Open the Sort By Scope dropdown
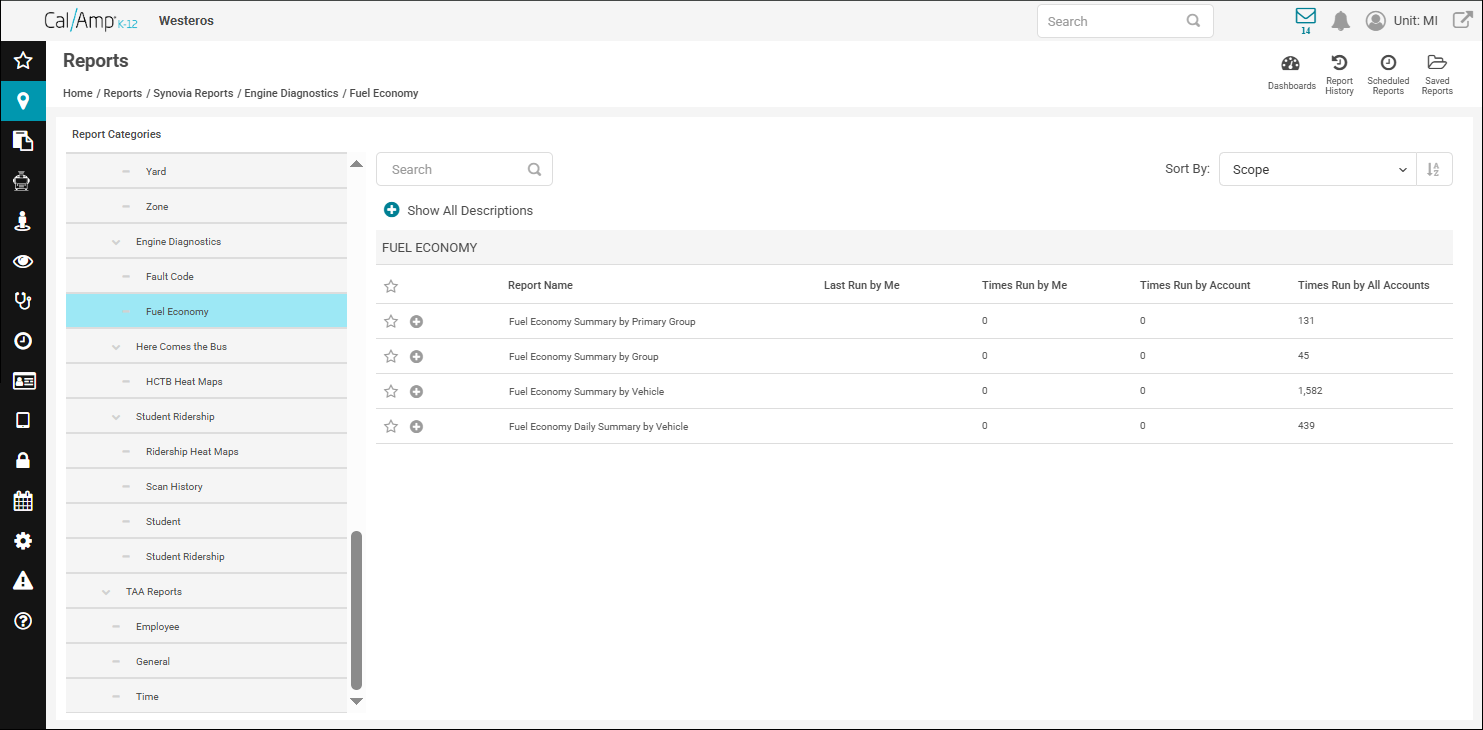 click(x=1317, y=170)
